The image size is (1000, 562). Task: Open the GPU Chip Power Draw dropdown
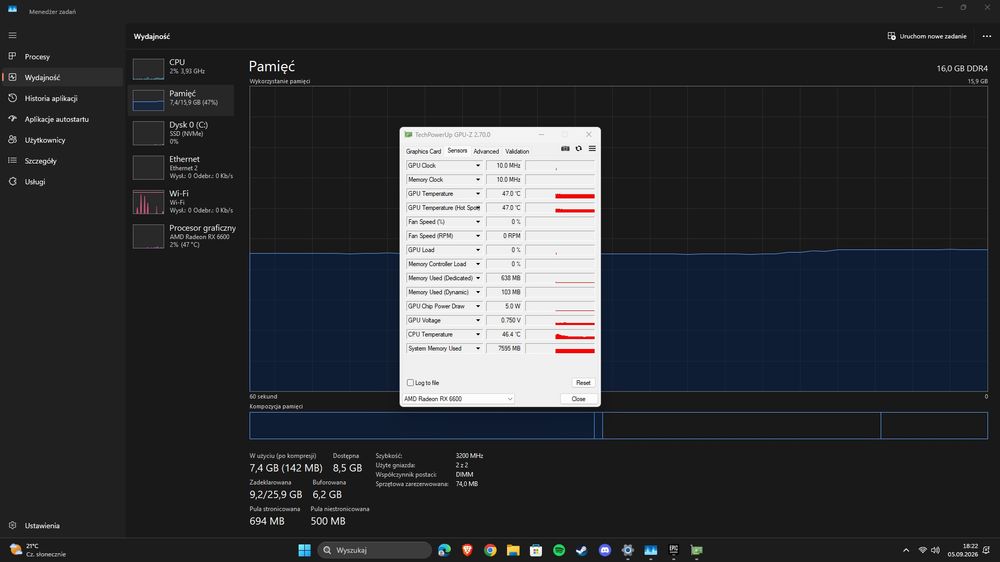(x=478, y=306)
